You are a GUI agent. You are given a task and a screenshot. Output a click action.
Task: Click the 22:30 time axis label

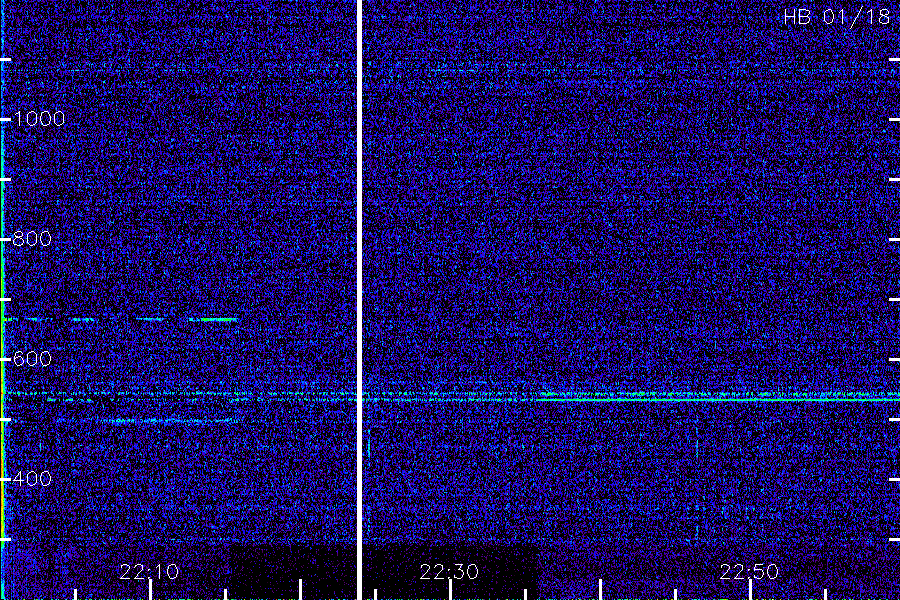449,572
